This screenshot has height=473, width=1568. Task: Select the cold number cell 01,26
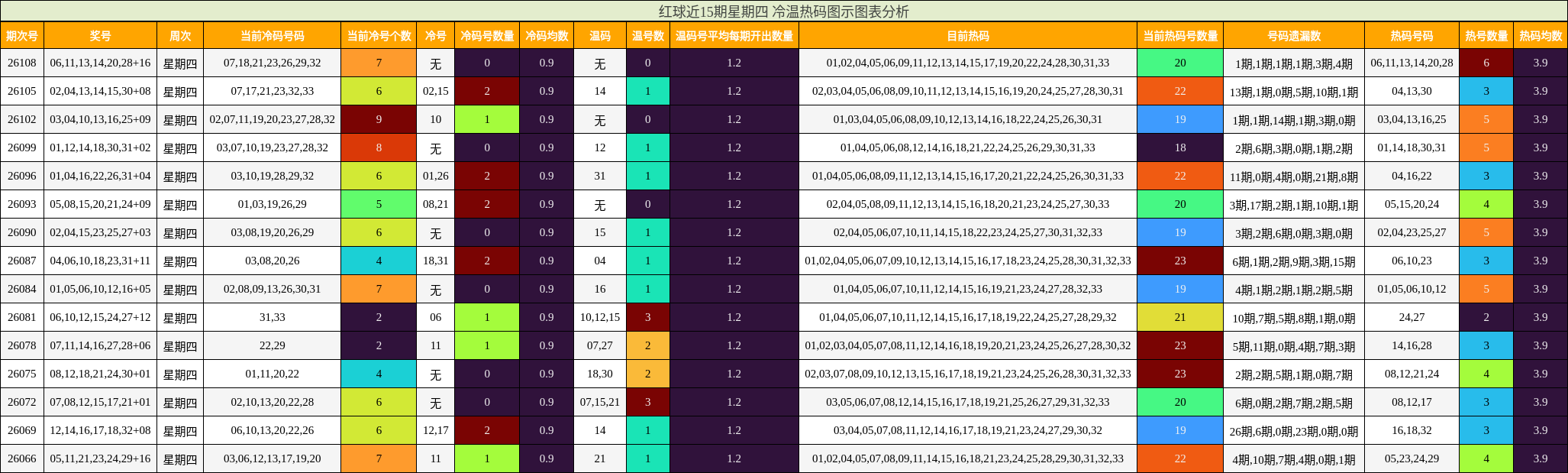coord(436,176)
